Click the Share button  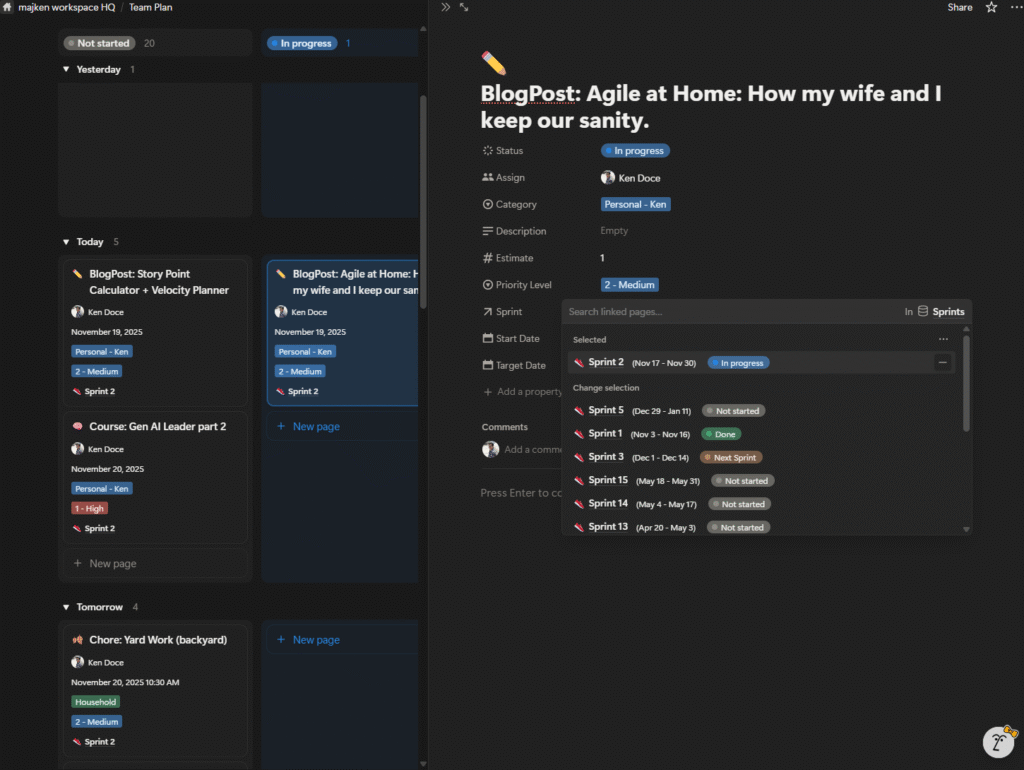tap(959, 7)
